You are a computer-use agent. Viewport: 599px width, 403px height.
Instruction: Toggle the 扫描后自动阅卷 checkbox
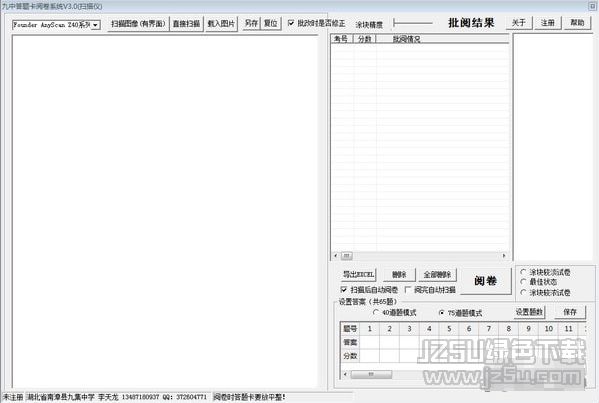coord(344,290)
